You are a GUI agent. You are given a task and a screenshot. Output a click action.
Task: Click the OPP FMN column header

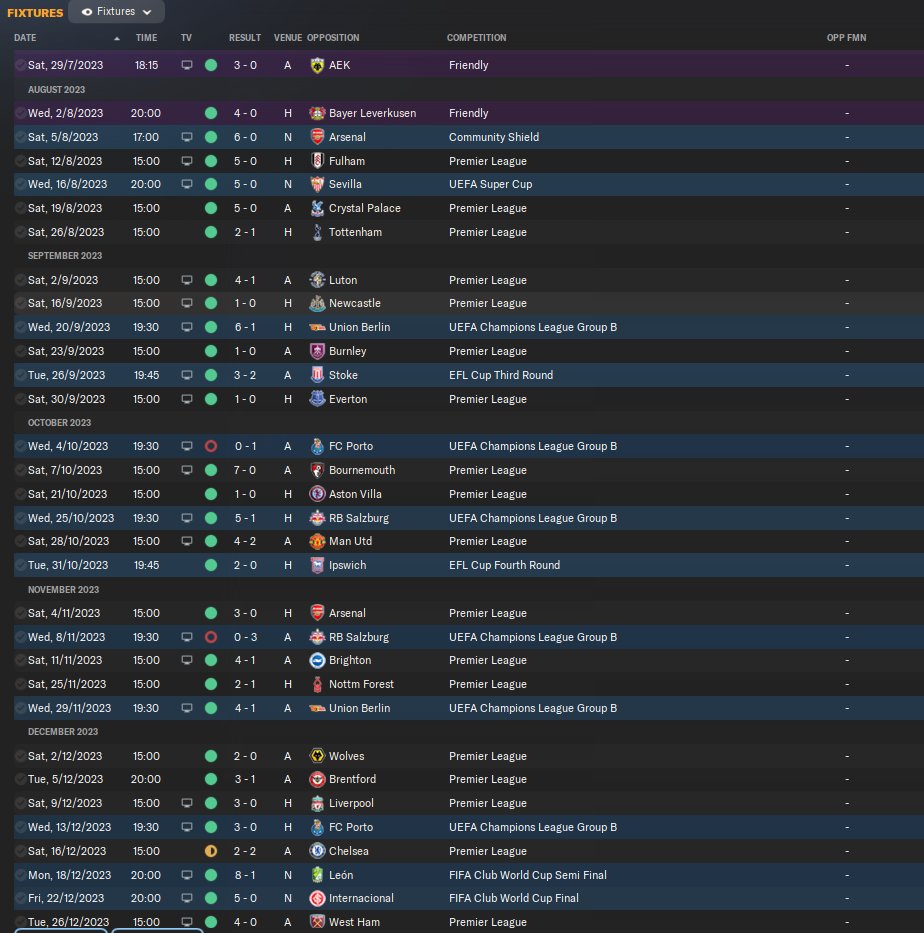(846, 37)
